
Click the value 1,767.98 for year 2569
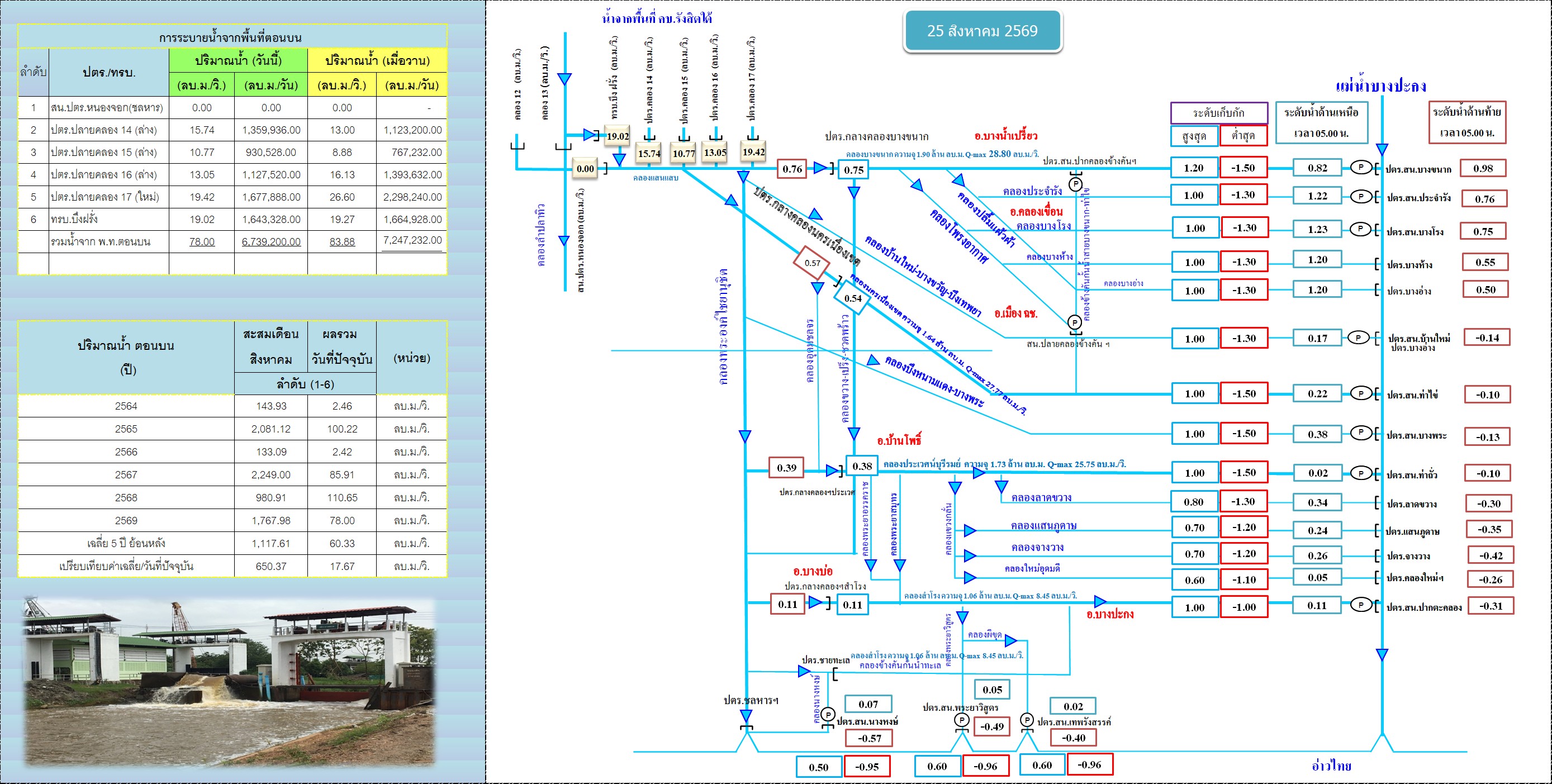[271, 521]
